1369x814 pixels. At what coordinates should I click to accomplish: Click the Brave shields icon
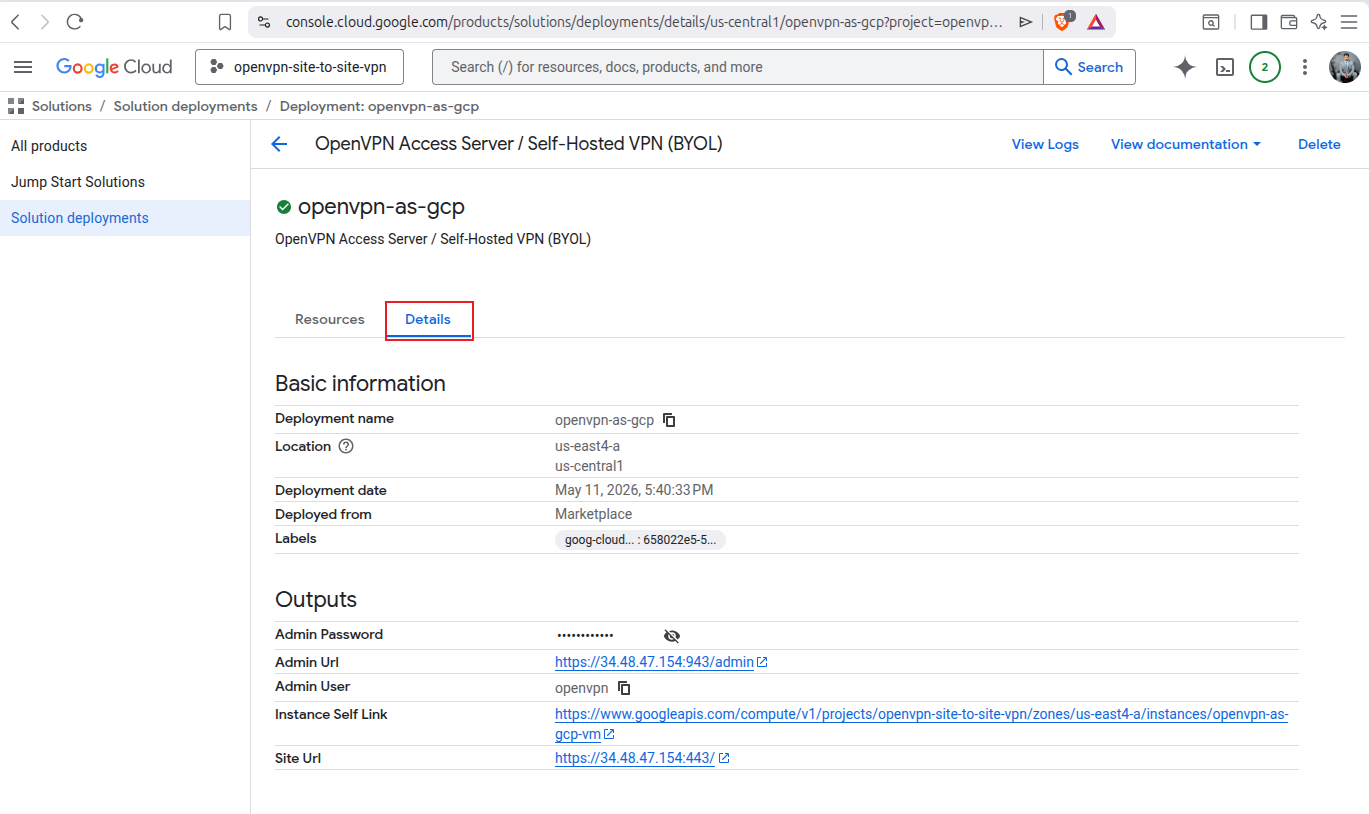click(1062, 22)
